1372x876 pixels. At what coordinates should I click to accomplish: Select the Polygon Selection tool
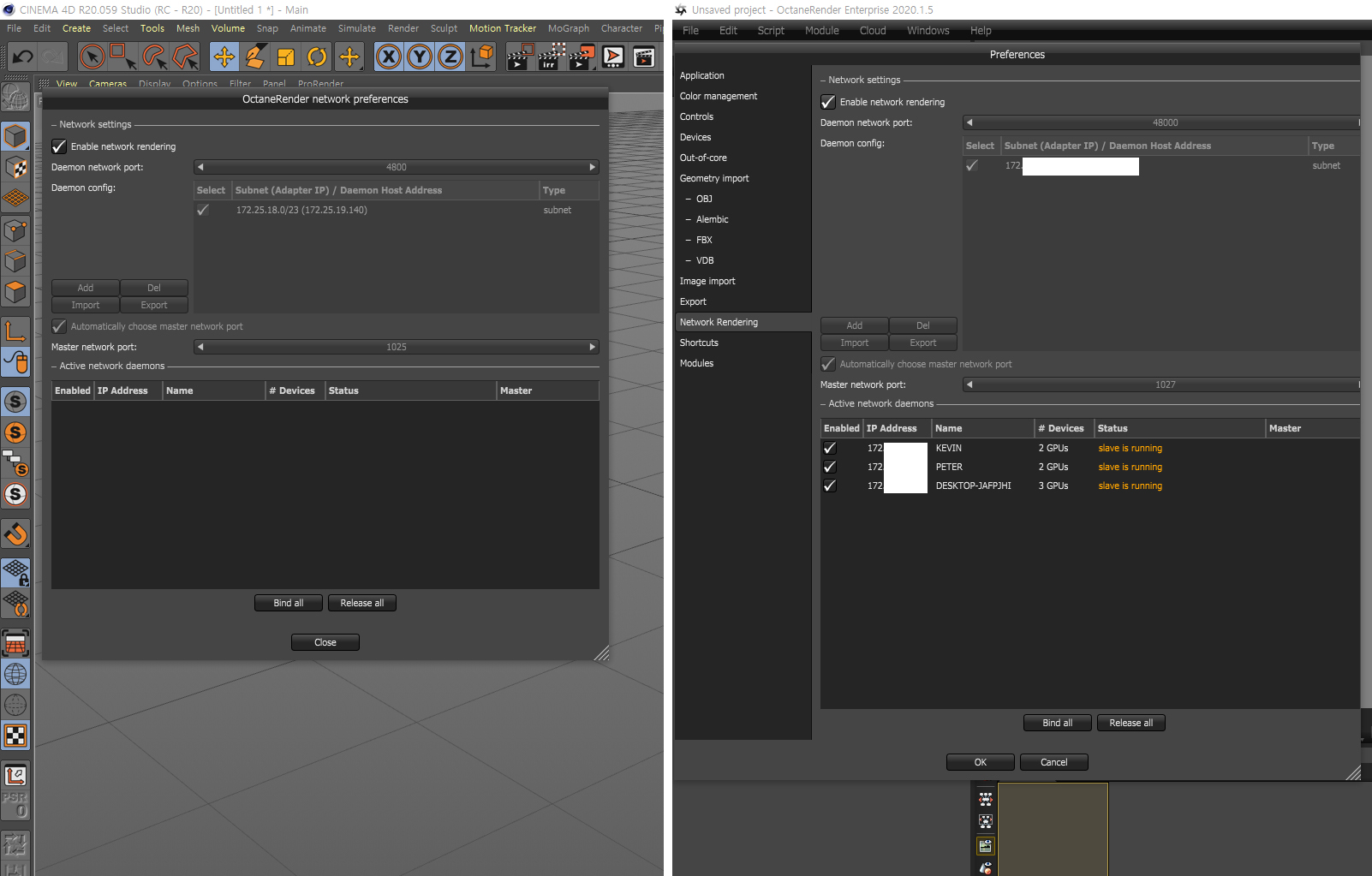point(185,57)
